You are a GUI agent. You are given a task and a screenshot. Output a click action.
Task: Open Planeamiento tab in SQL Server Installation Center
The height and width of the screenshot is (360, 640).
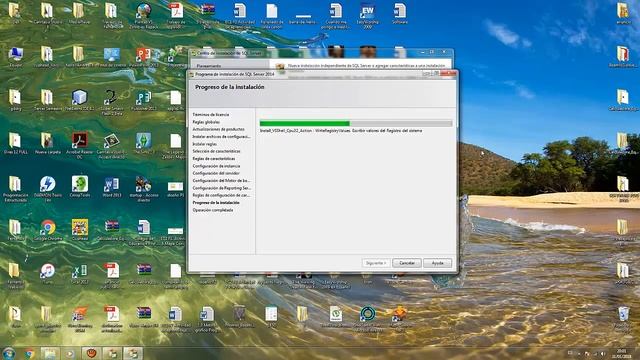coord(209,66)
